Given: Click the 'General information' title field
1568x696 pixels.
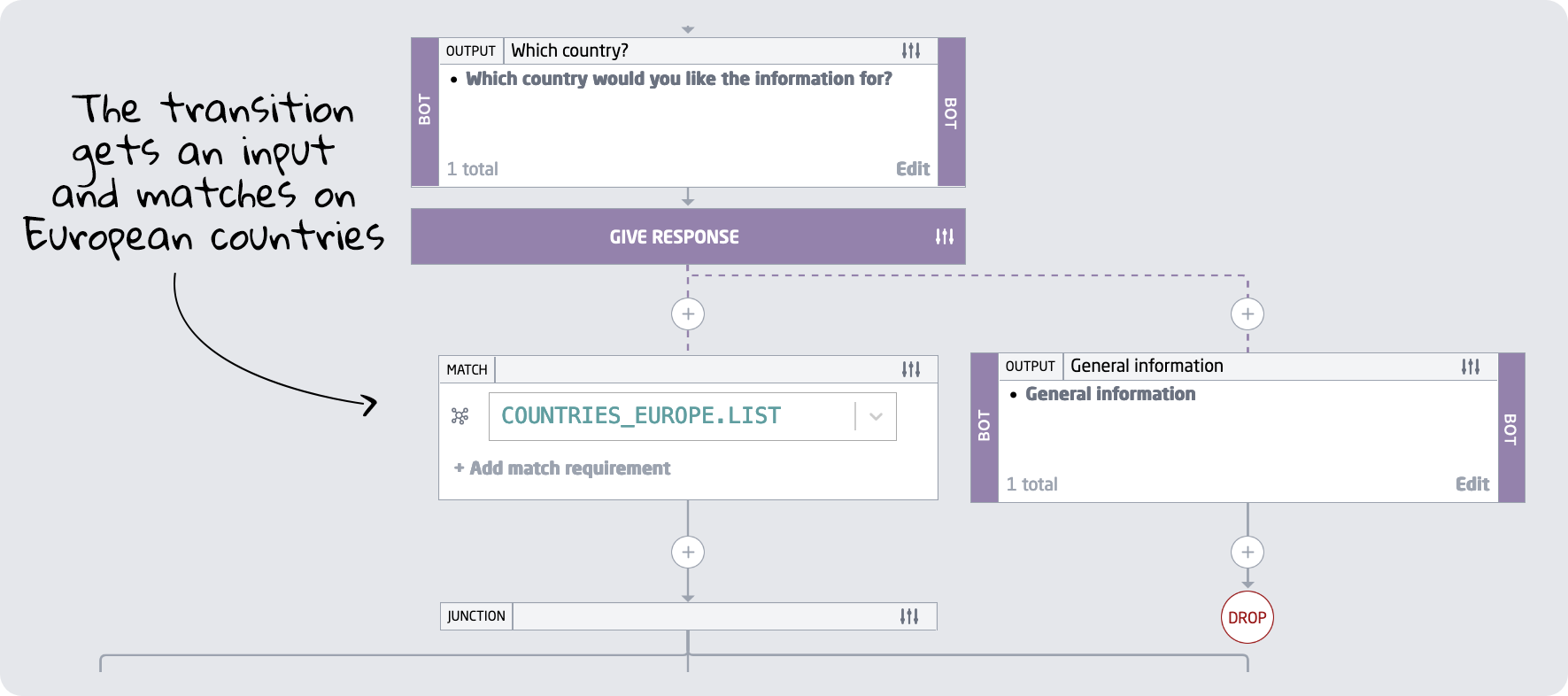Looking at the screenshot, I should pyautogui.click(x=1257, y=367).
